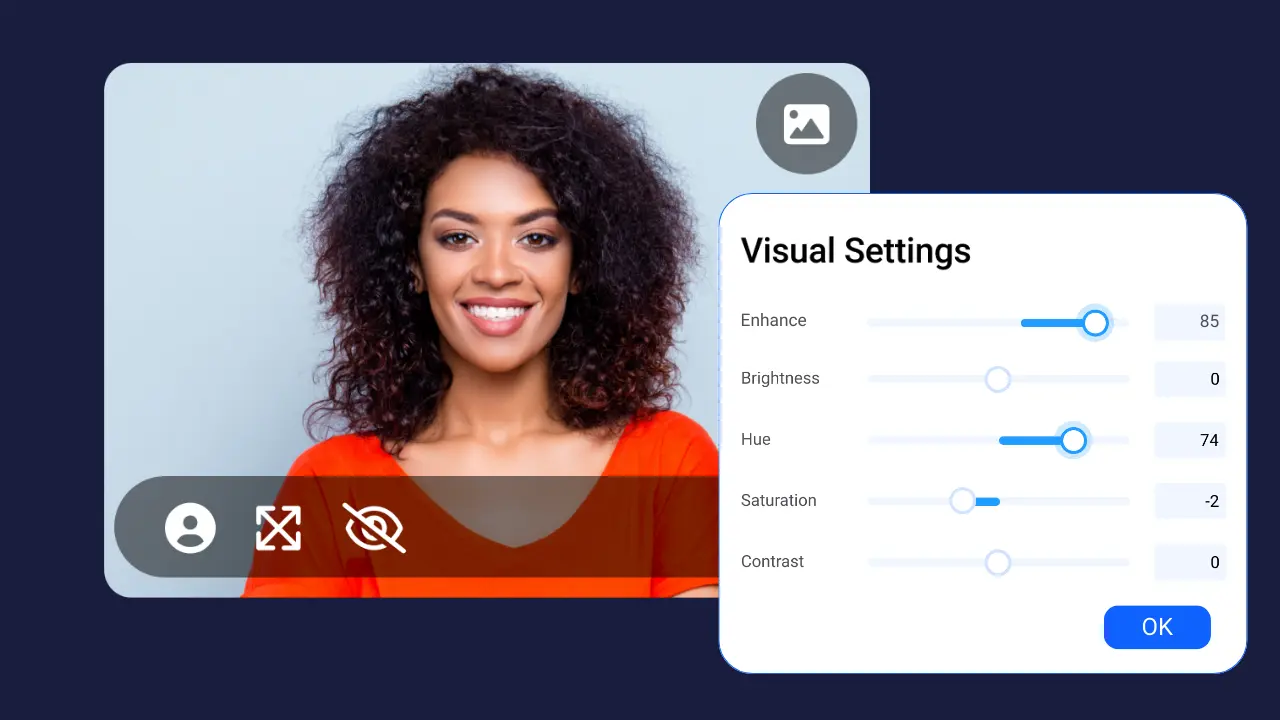
Task: Toggle the crossed-out eye visibility icon
Action: click(x=374, y=527)
